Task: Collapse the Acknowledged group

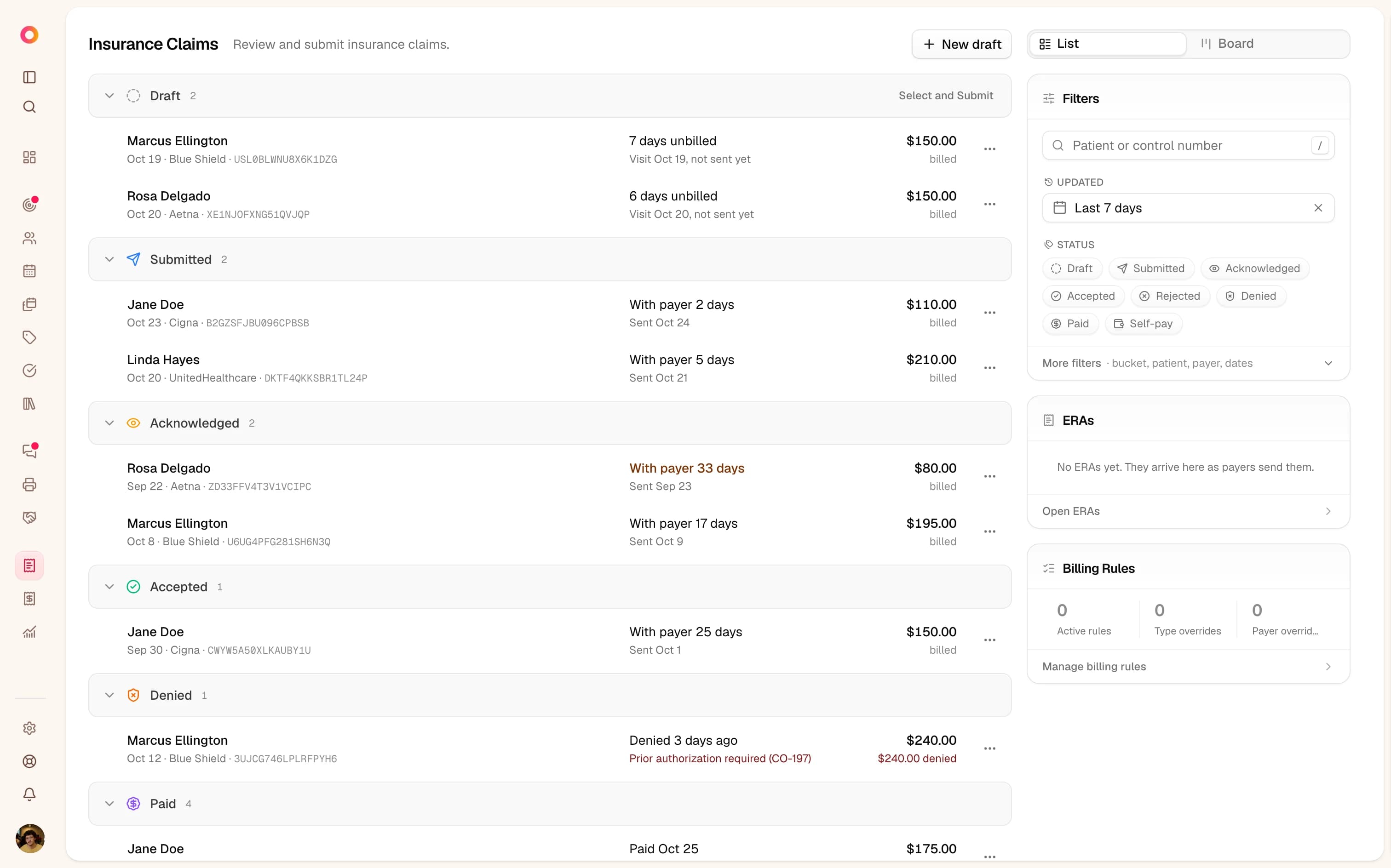Action: pyautogui.click(x=109, y=423)
